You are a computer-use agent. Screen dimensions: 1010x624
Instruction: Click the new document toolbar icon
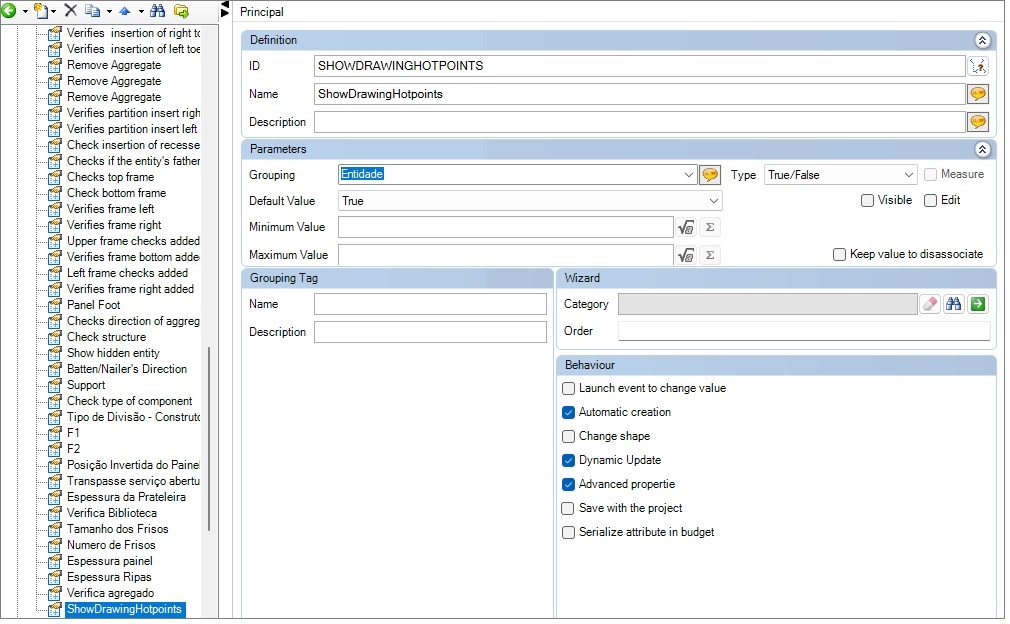pos(41,10)
